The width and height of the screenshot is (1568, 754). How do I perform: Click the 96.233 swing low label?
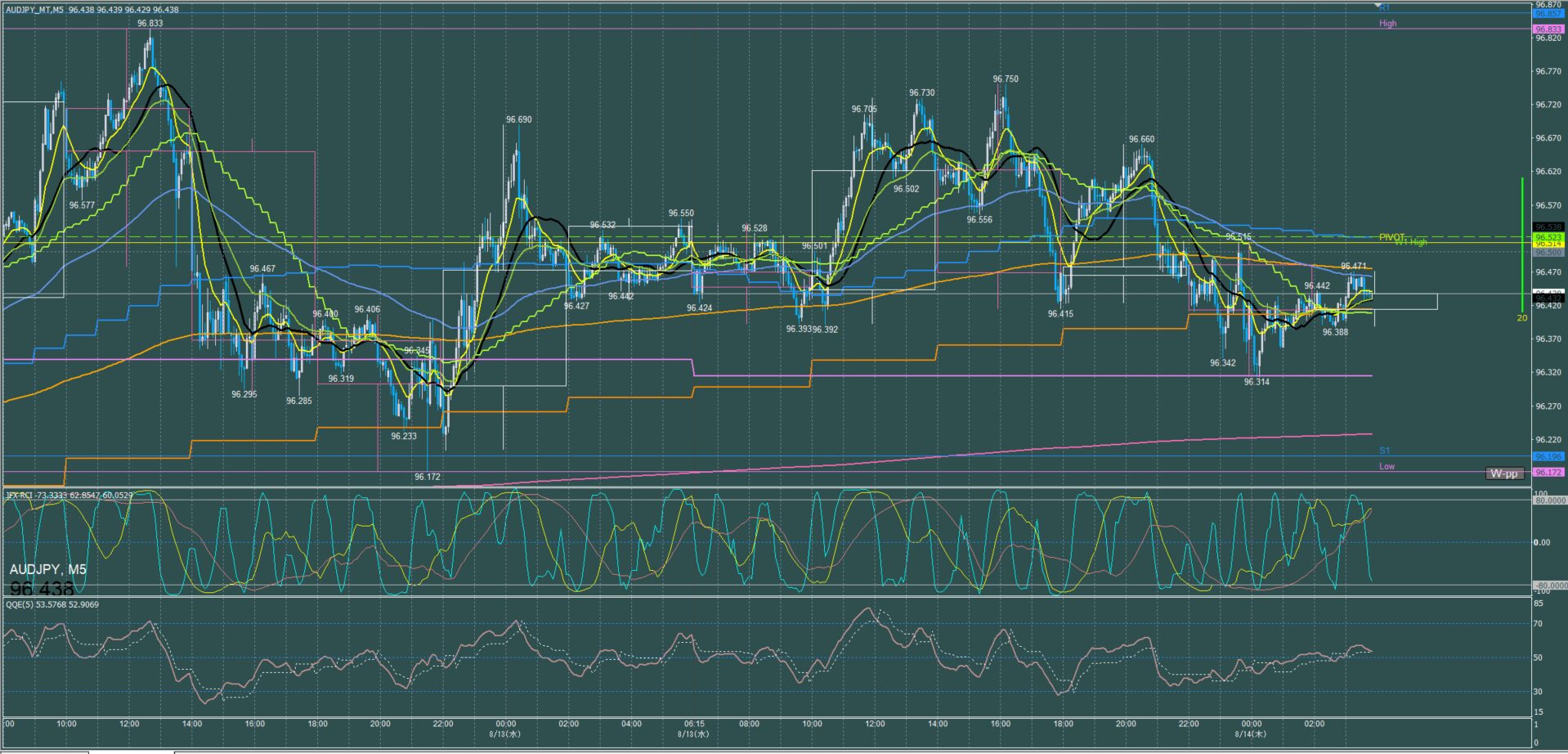[x=404, y=436]
